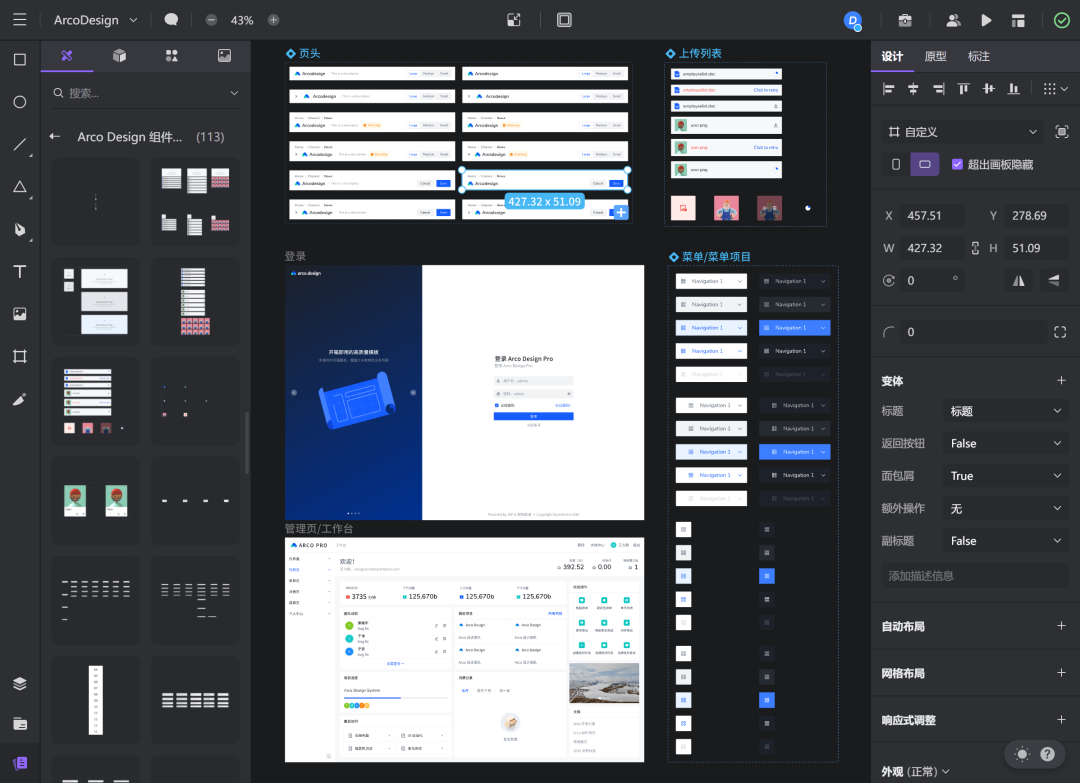
Task: Select the Line tool
Action: point(20,144)
